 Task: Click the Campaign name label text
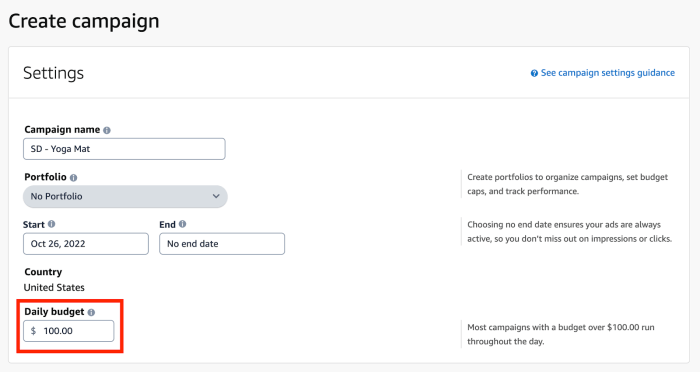click(x=62, y=130)
